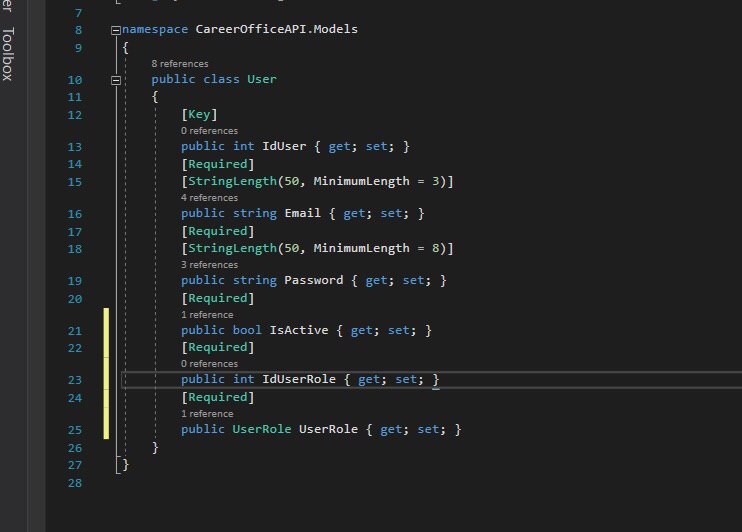Click the bool keyword on line 21
Screen dimensions: 742x532
point(247,330)
